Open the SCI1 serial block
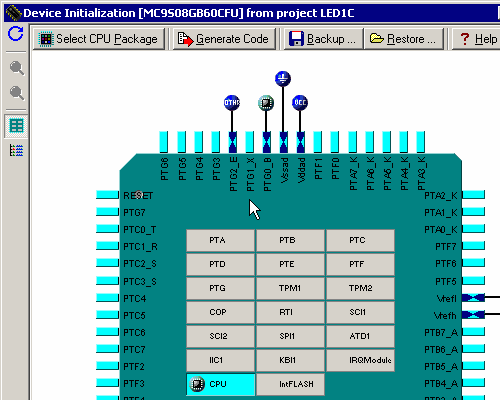The image size is (500, 400). coord(360,312)
